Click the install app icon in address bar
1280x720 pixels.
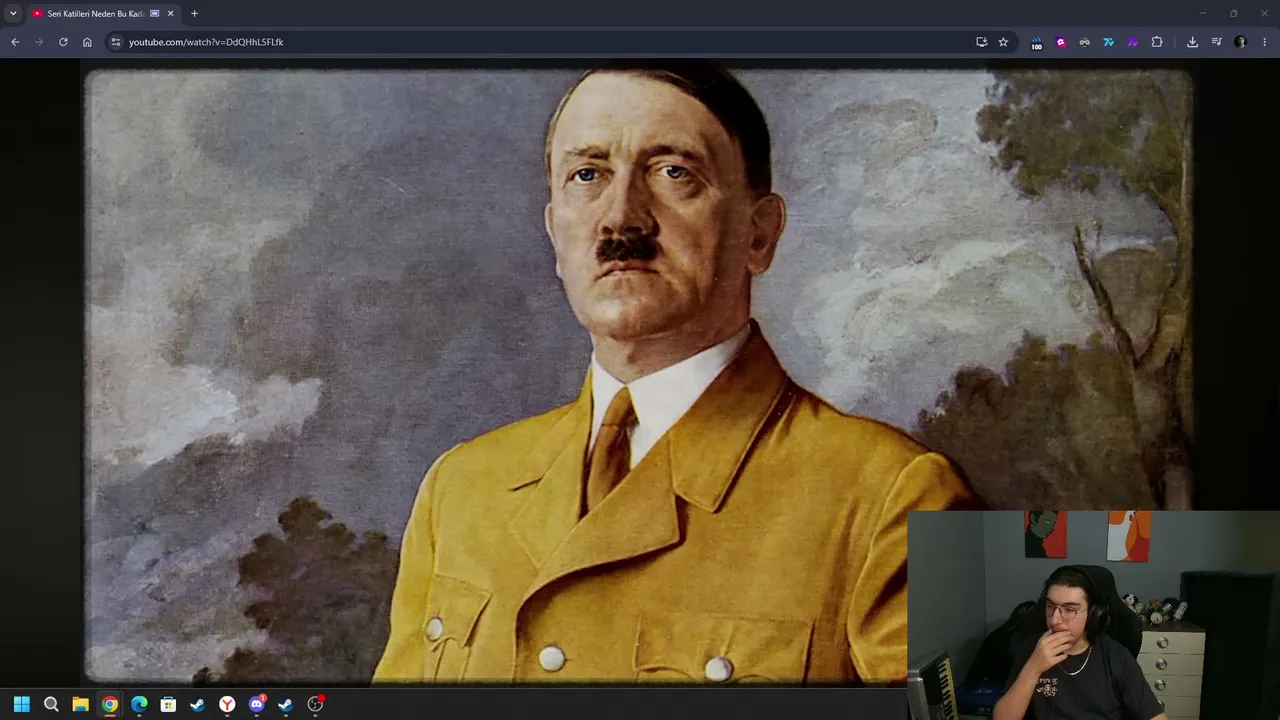(982, 42)
